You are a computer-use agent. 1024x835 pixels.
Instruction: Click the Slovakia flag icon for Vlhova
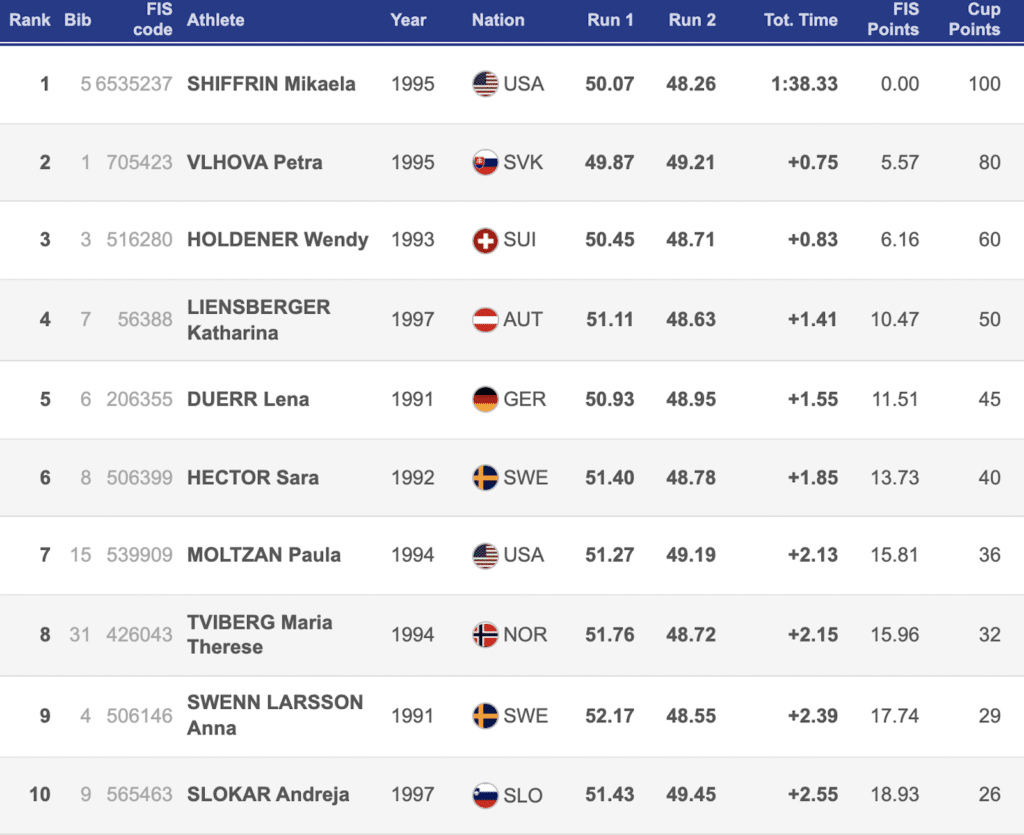pyautogui.click(x=485, y=162)
